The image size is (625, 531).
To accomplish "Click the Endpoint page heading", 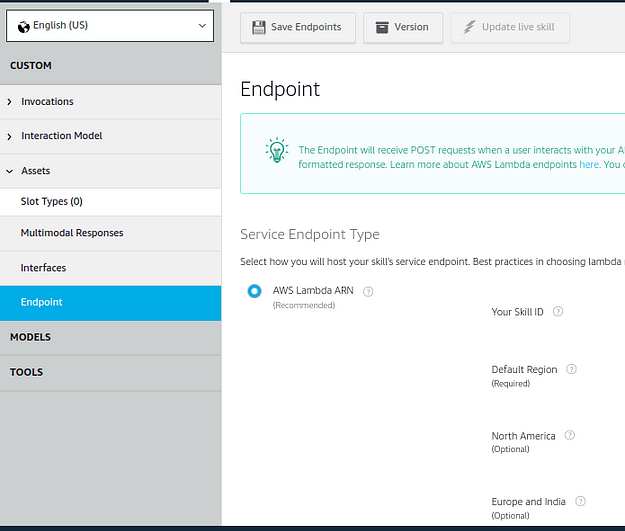I will [280, 89].
